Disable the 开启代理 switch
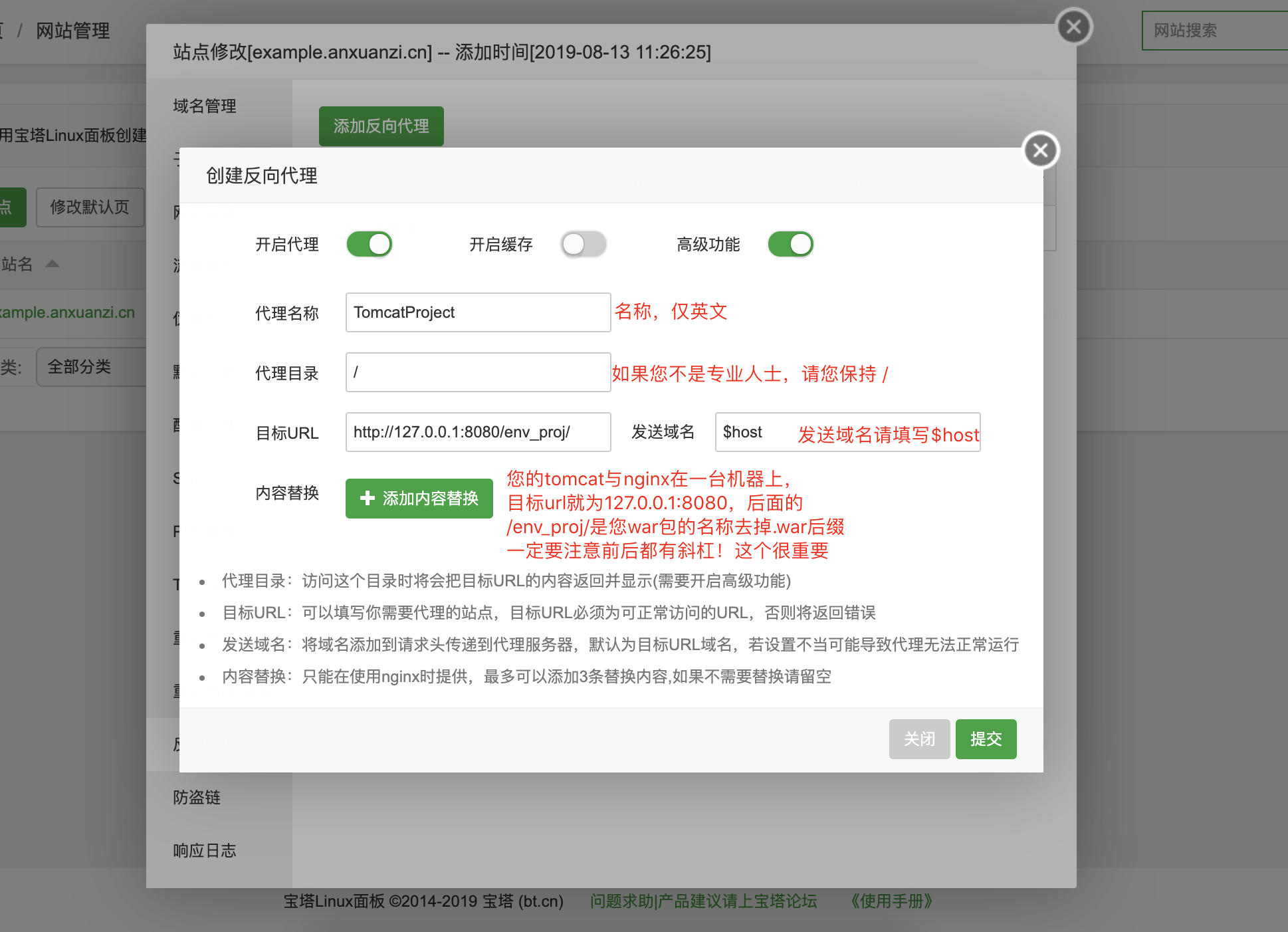Viewport: 1288px width, 932px height. click(369, 244)
